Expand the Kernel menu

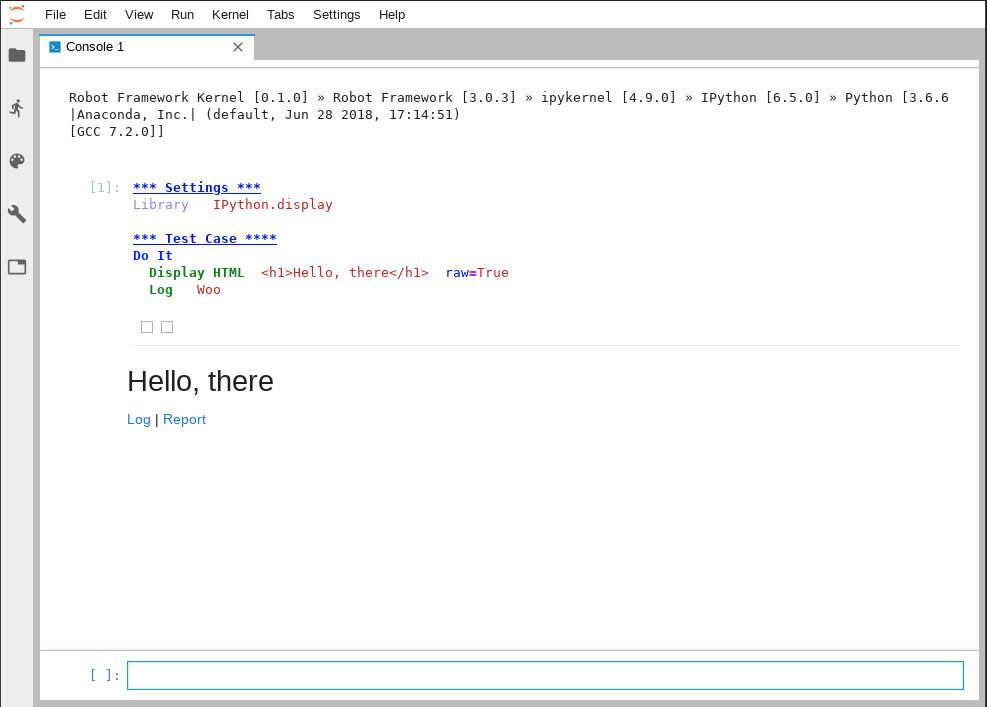tap(230, 14)
